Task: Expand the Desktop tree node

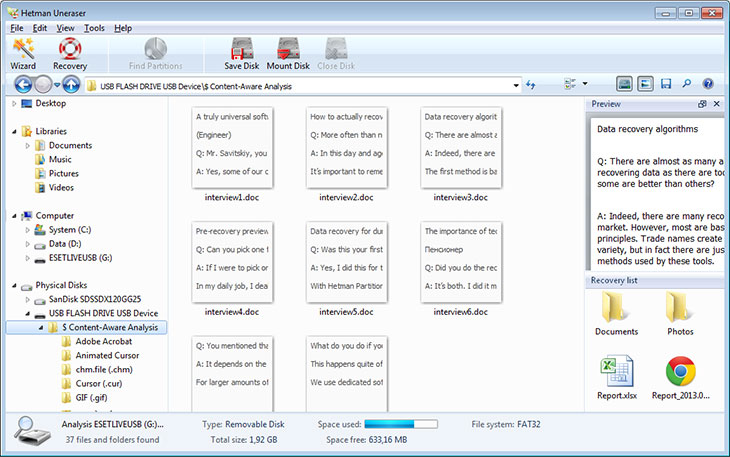Action: coord(14,104)
